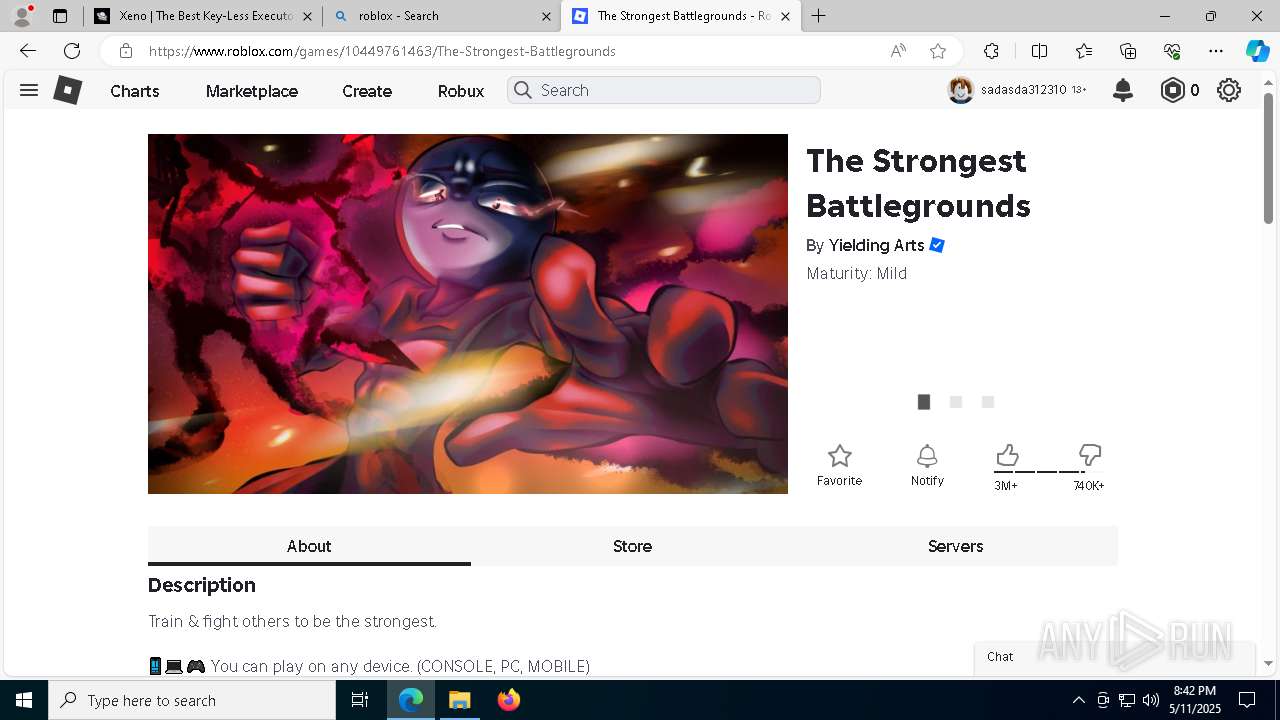The image size is (1280, 720).
Task: Select the third carousel image dot
Action: (x=988, y=402)
